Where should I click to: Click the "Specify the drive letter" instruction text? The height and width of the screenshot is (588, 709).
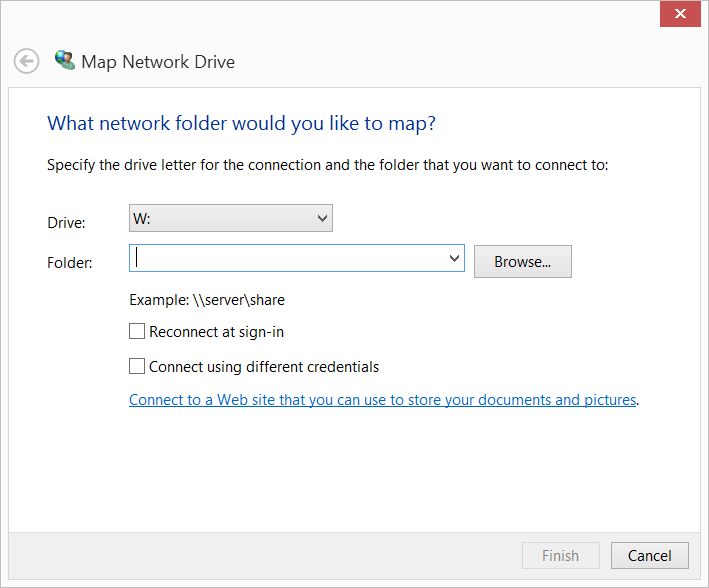(327, 165)
